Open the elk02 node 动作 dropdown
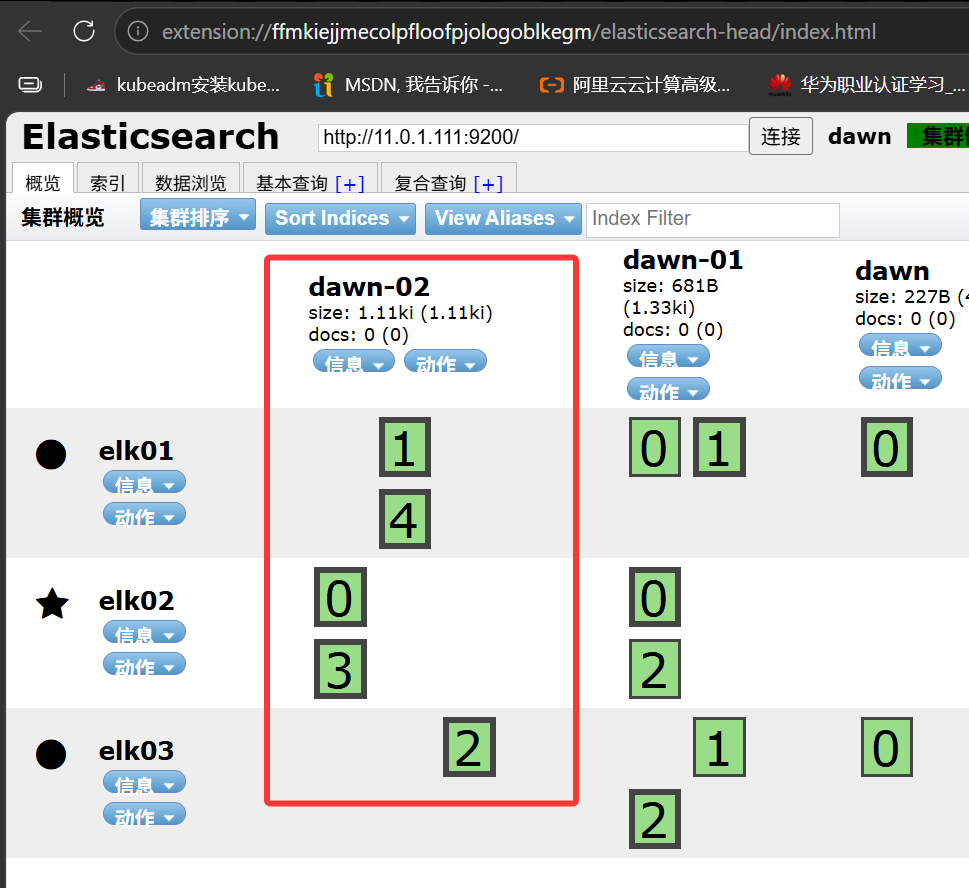This screenshot has height=888, width=969. 144,665
